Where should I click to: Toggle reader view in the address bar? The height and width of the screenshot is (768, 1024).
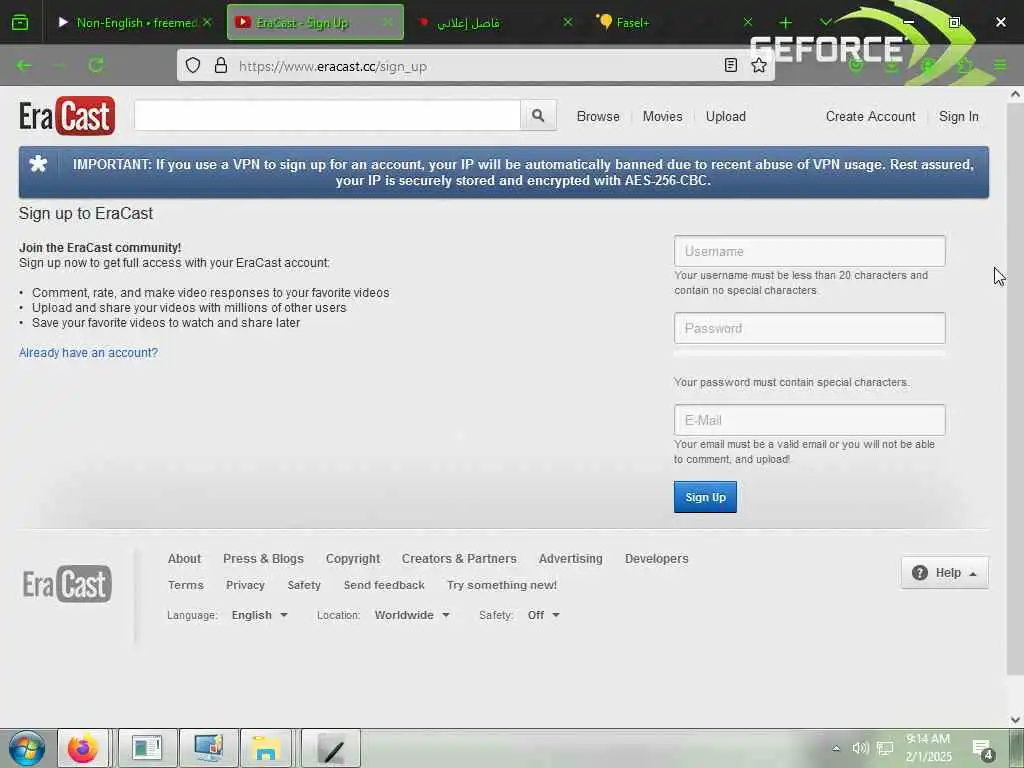click(731, 65)
